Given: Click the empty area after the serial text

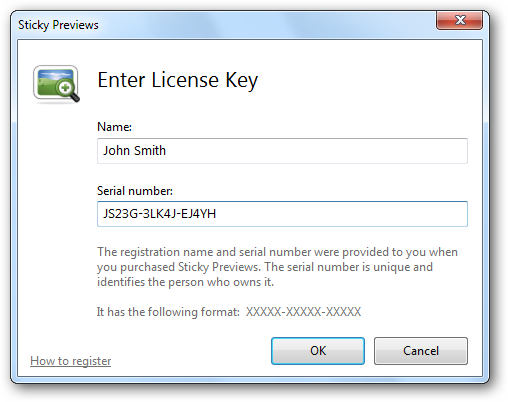Looking at the screenshot, I should [x=342, y=214].
